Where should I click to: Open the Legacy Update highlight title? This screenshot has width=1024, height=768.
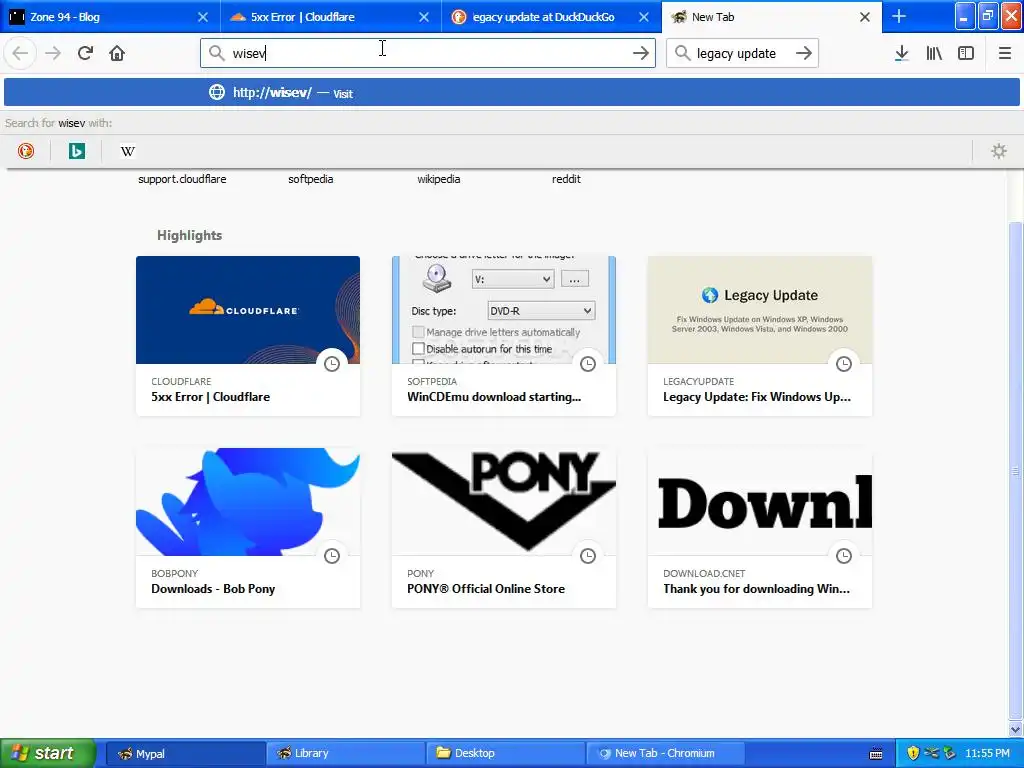[757, 396]
